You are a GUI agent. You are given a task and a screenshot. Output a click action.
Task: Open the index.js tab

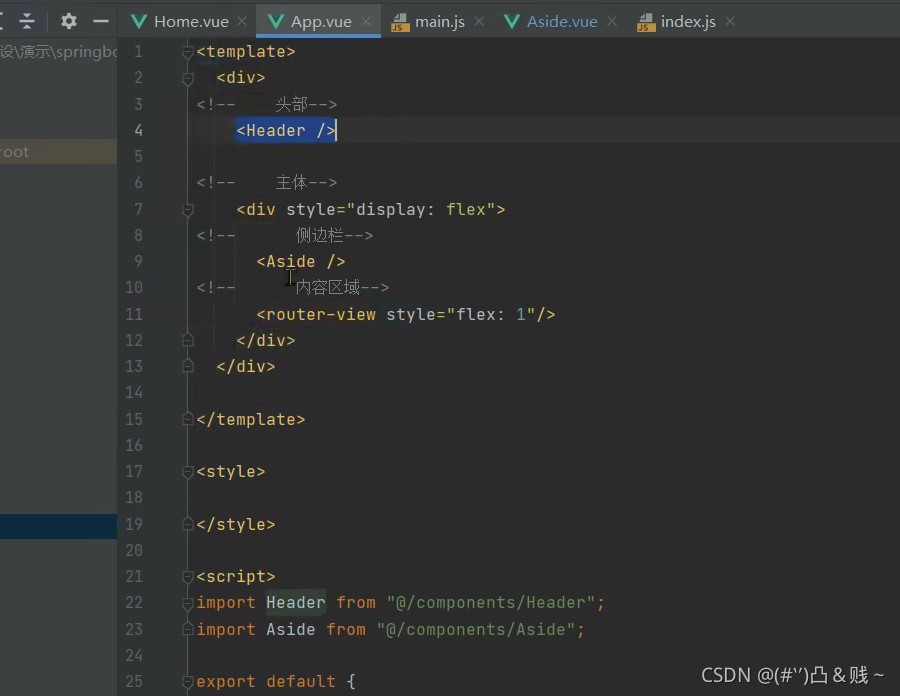(688, 22)
